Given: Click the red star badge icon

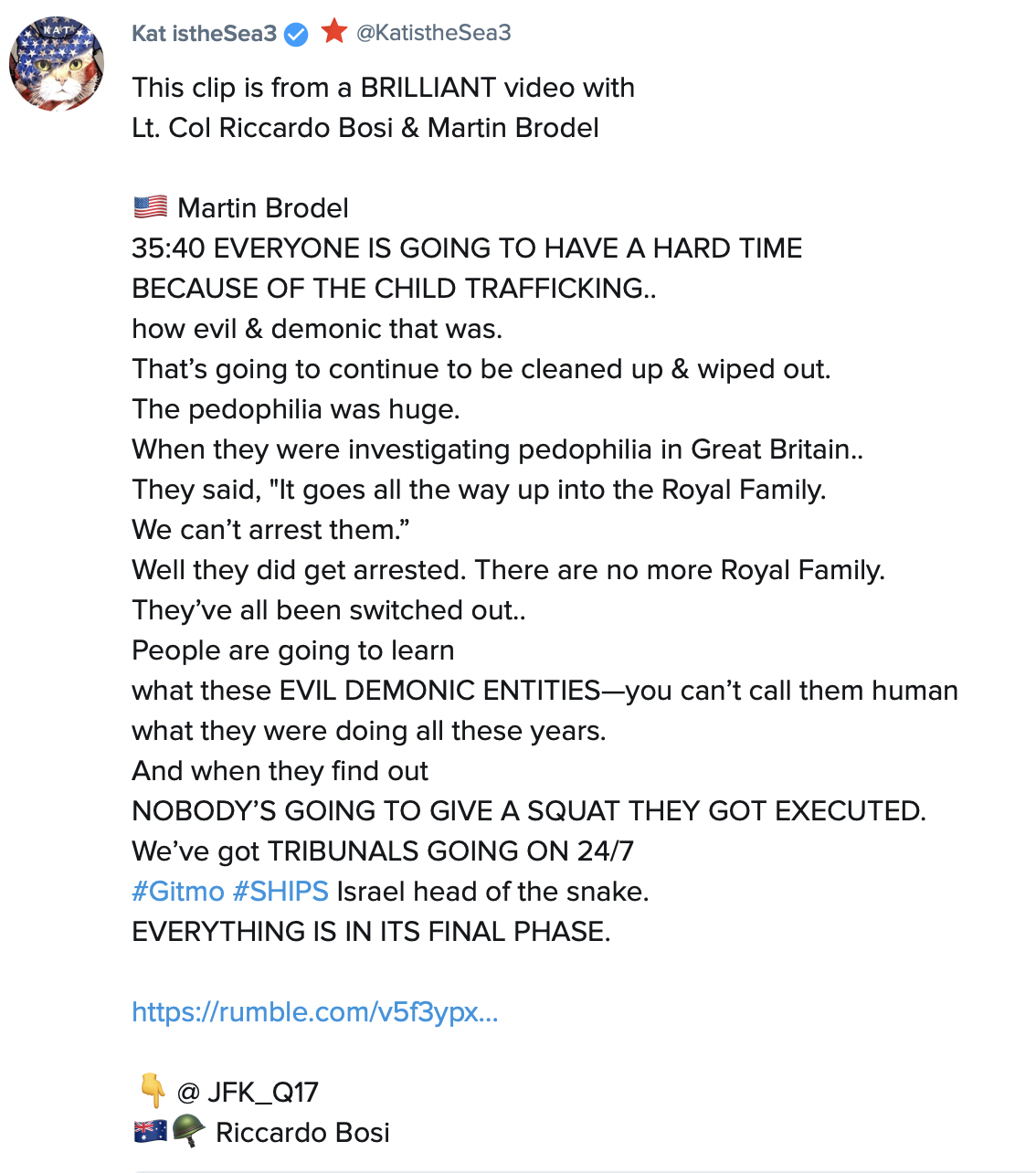Looking at the screenshot, I should coord(334,32).
